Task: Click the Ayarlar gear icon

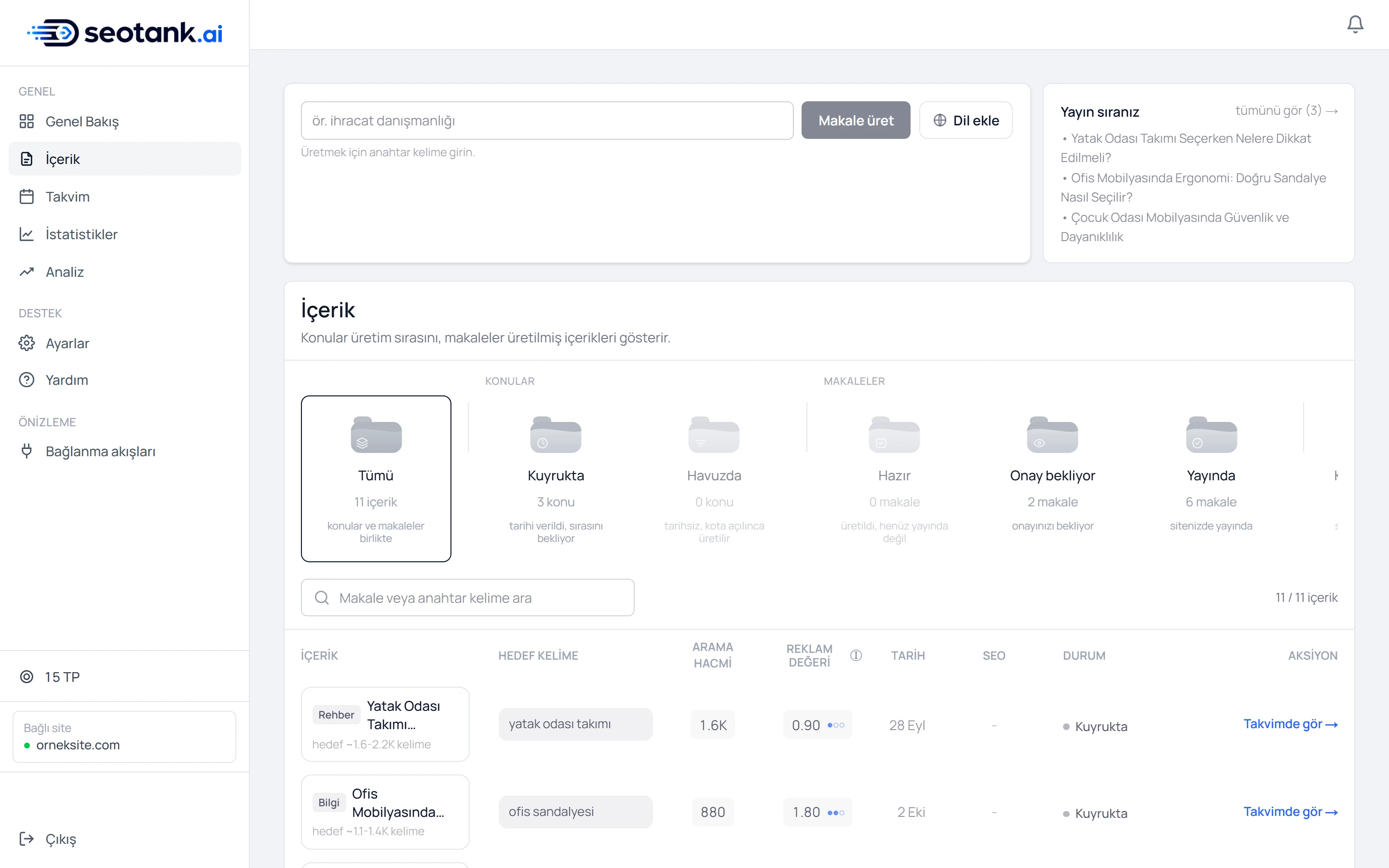Action: coord(27,343)
